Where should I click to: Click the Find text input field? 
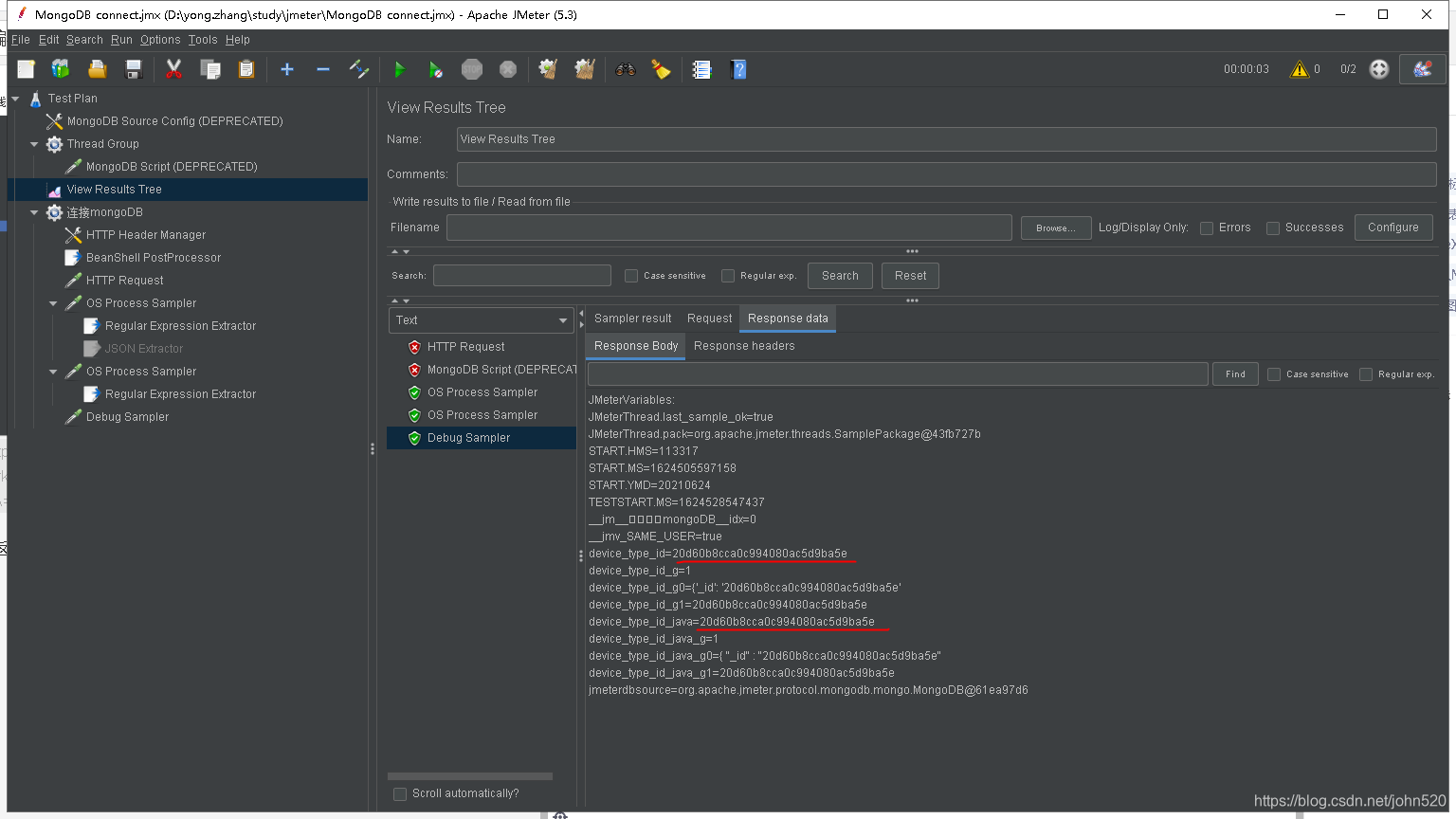tap(898, 373)
